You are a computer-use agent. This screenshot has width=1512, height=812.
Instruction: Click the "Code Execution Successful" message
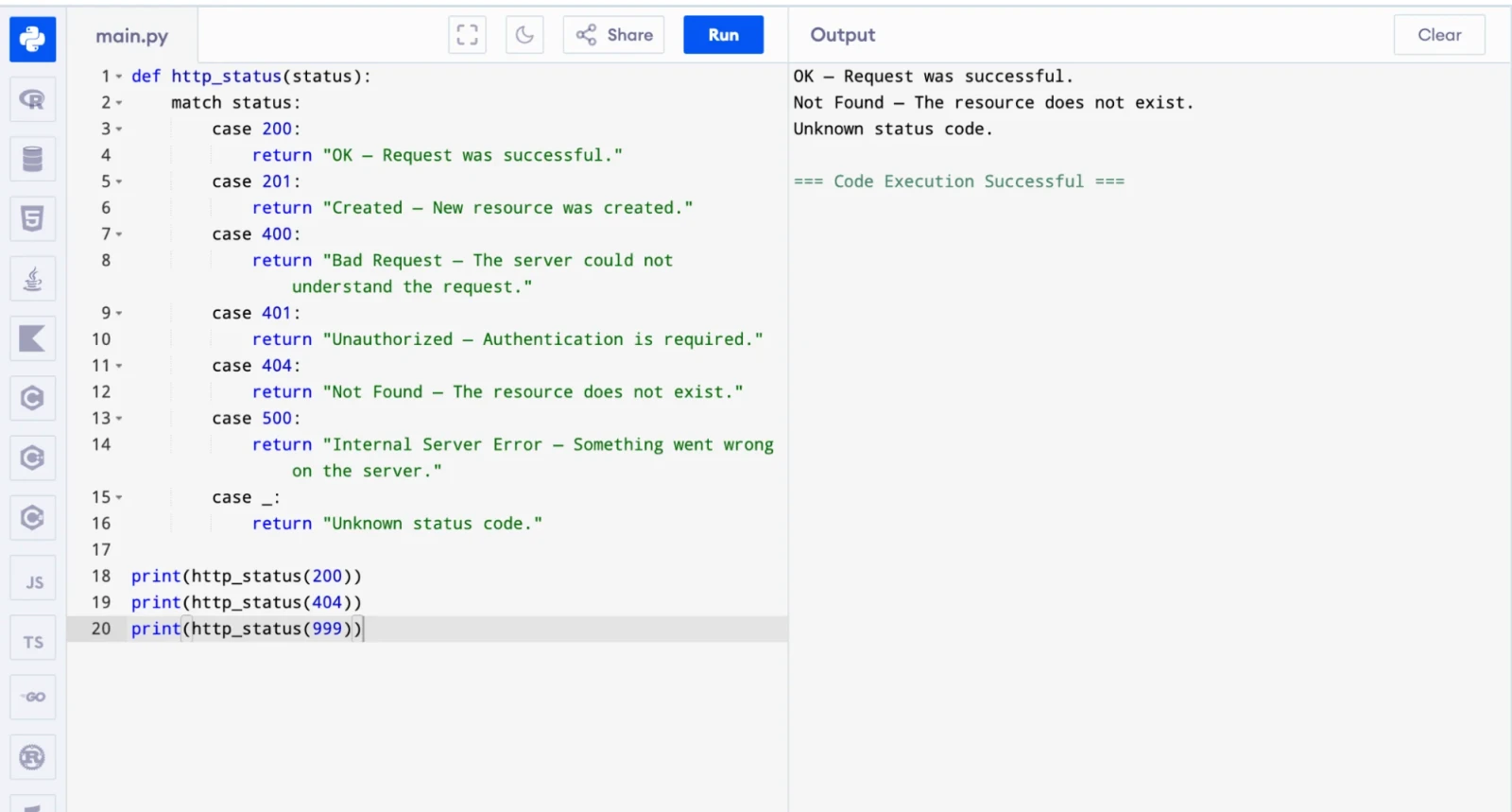point(959,181)
